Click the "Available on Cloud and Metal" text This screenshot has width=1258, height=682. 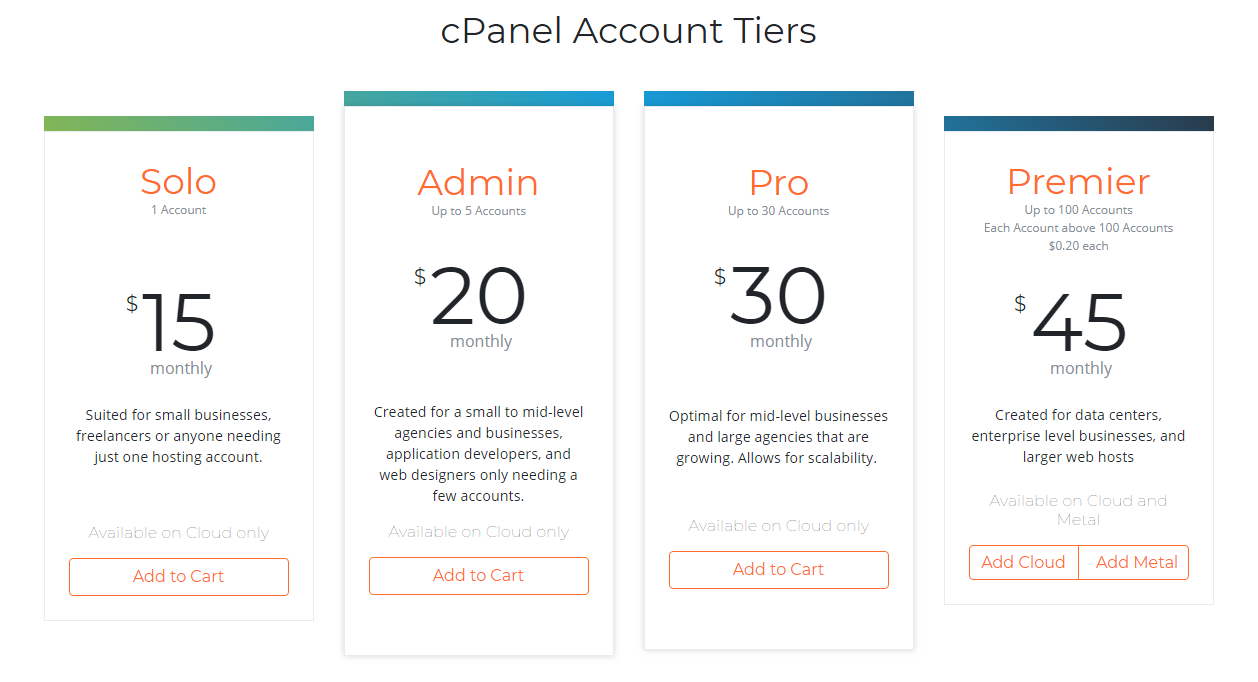pyautogui.click(x=1078, y=510)
